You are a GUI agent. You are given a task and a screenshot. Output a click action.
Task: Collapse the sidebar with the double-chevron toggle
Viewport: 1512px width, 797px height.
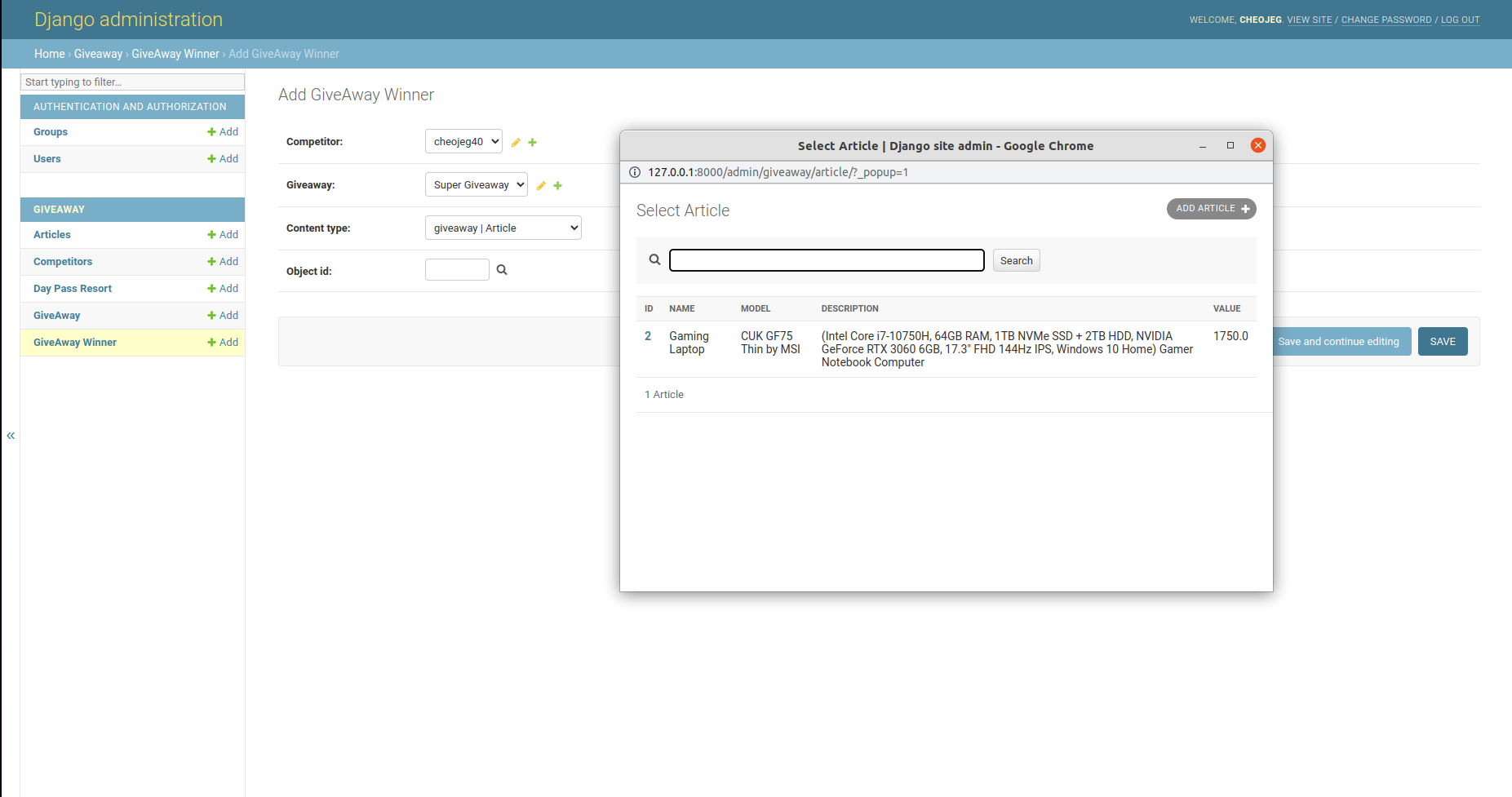click(11, 436)
